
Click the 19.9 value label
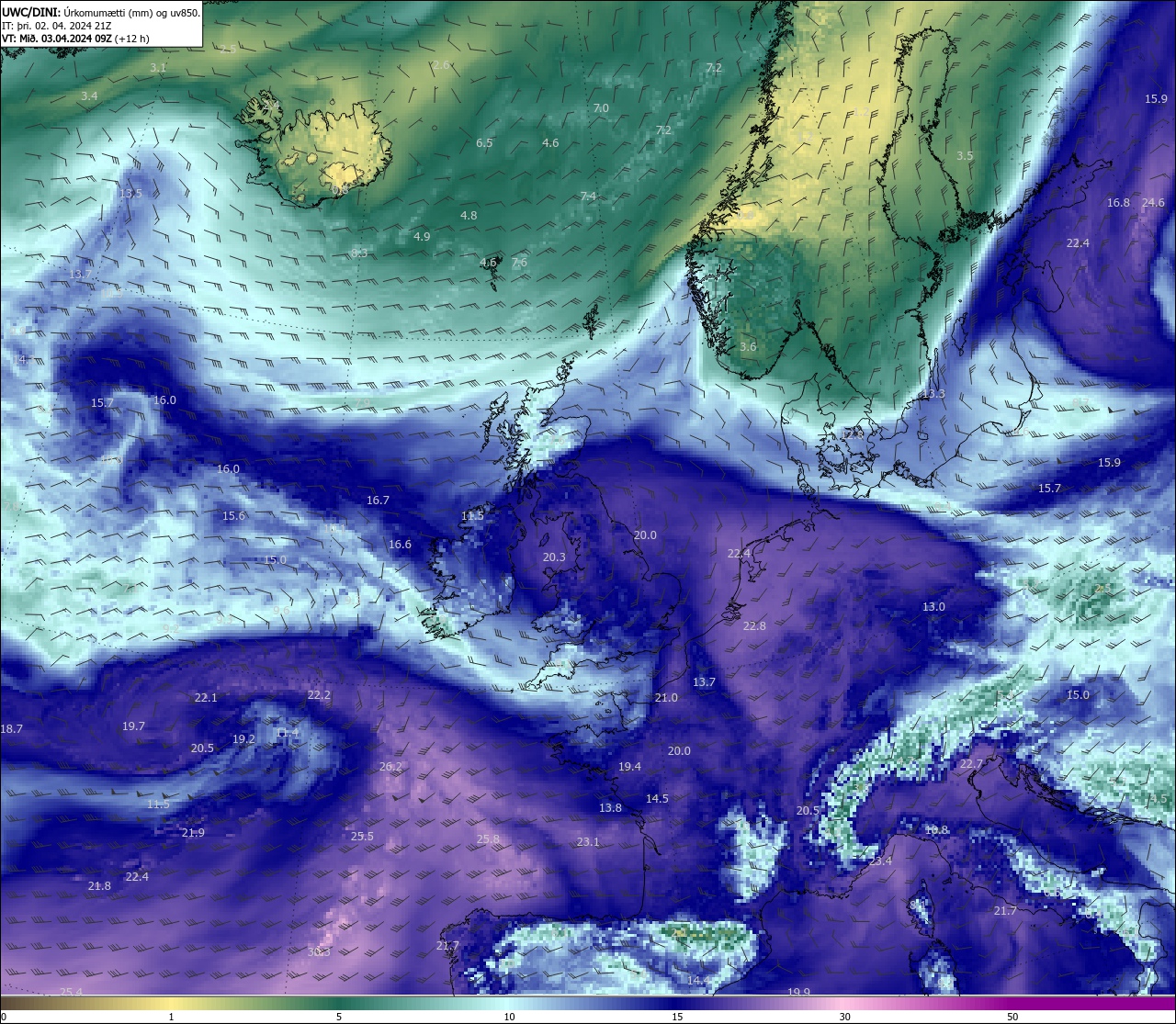798,992
